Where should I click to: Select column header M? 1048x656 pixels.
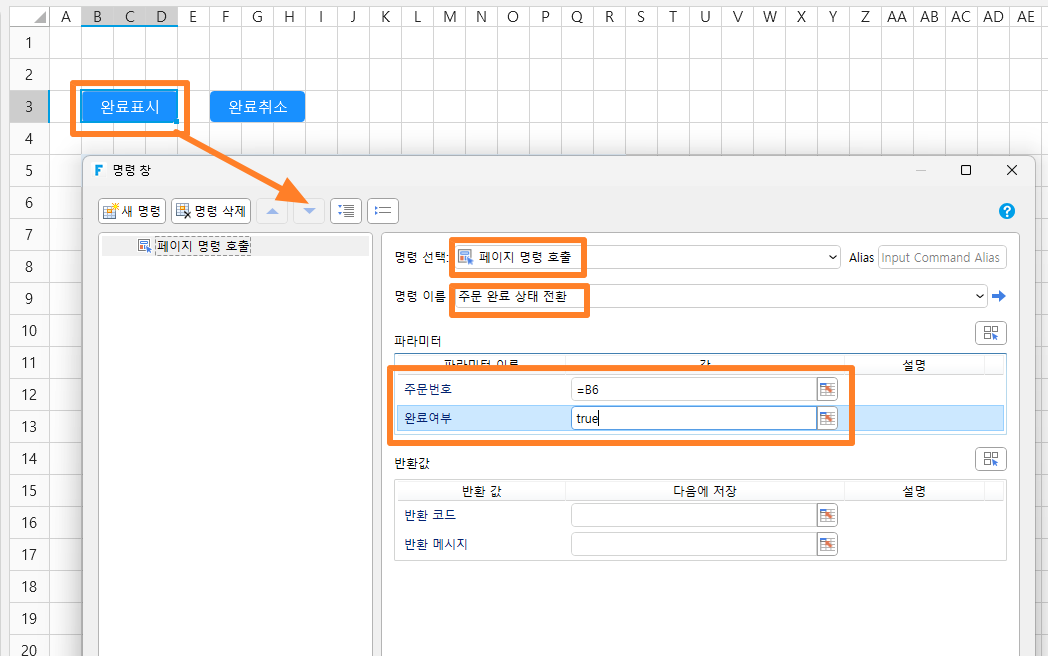coord(449,17)
